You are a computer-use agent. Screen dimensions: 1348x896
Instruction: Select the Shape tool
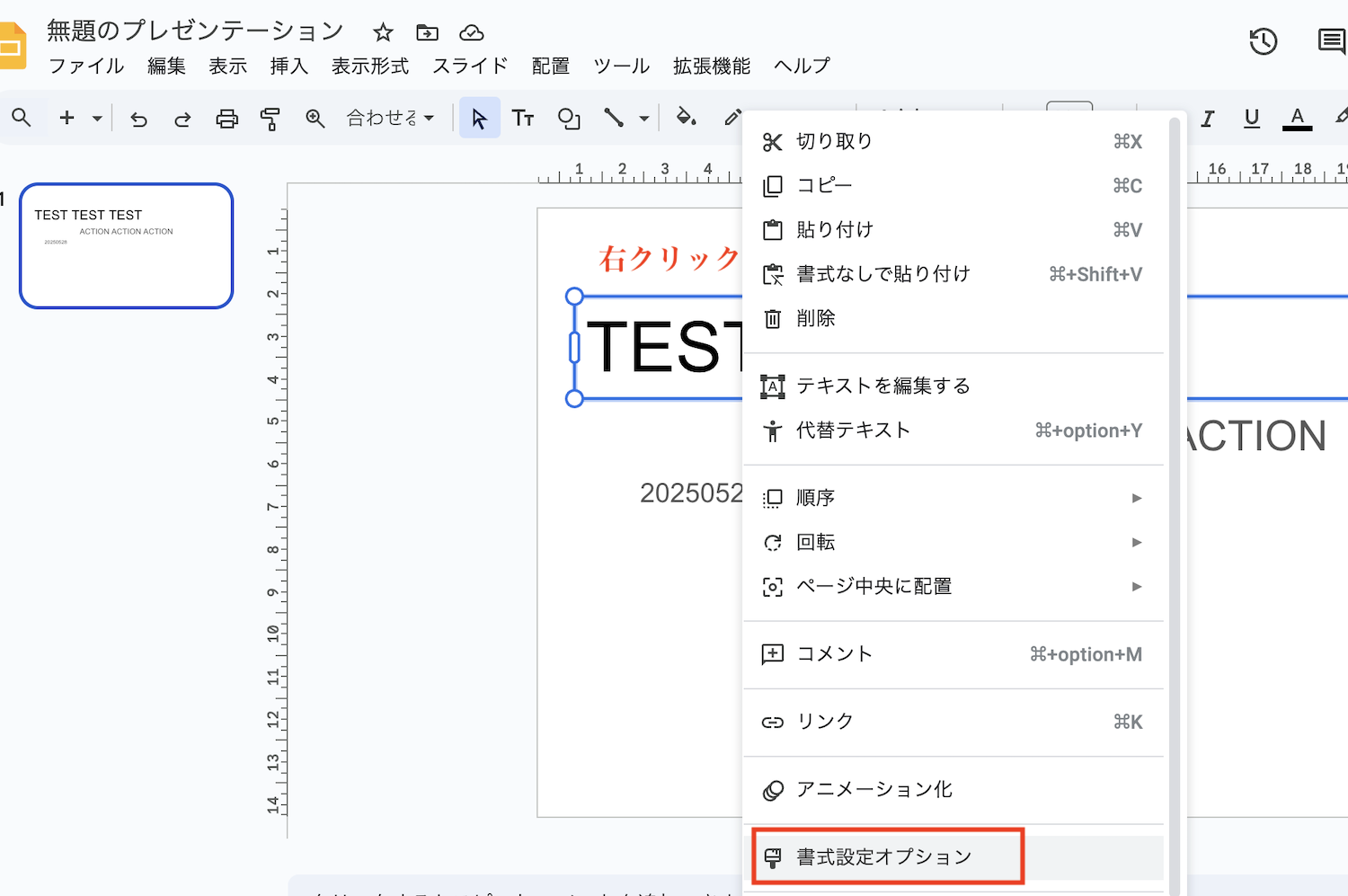coord(568,118)
